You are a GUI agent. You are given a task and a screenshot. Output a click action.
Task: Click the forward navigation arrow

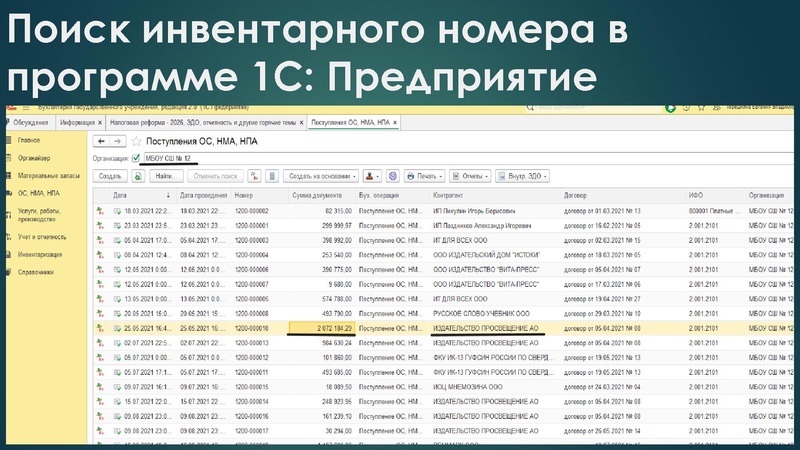(117, 141)
